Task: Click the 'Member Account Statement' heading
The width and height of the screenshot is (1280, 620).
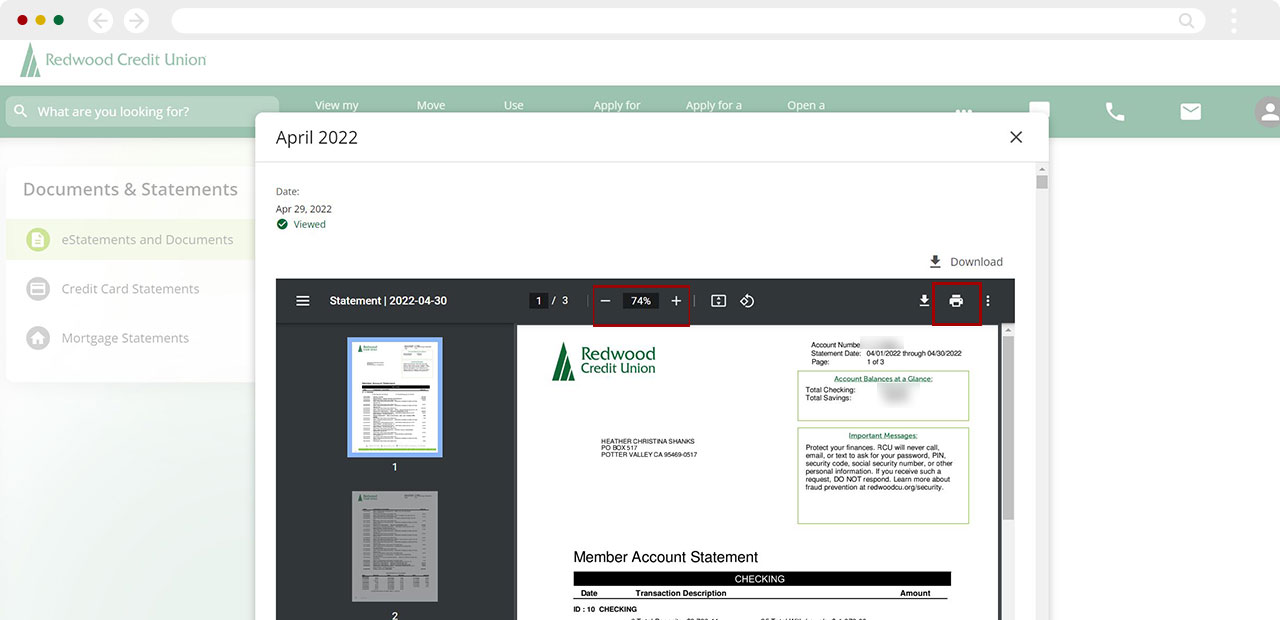Action: [666, 557]
